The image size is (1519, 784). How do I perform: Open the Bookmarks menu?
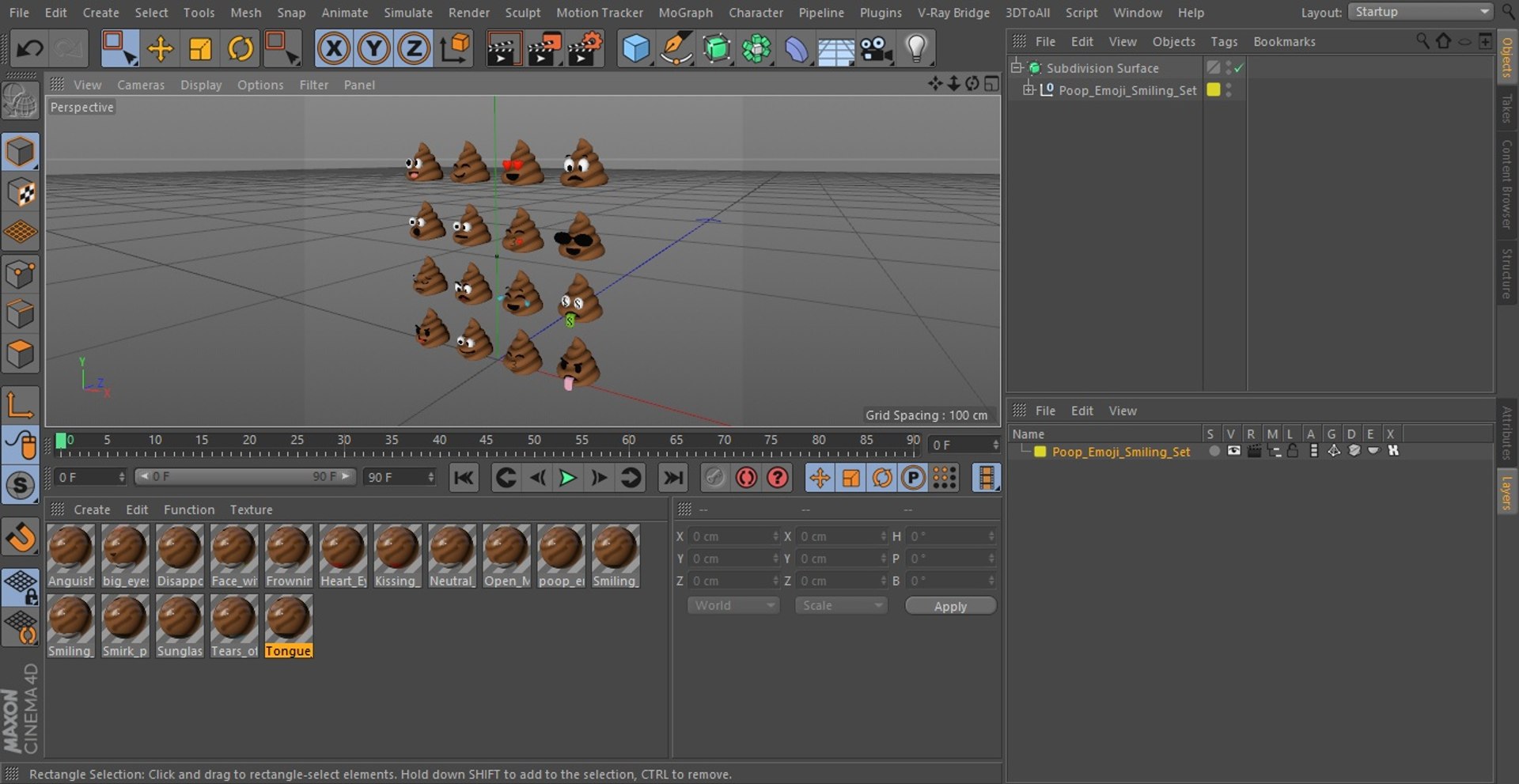click(x=1284, y=41)
